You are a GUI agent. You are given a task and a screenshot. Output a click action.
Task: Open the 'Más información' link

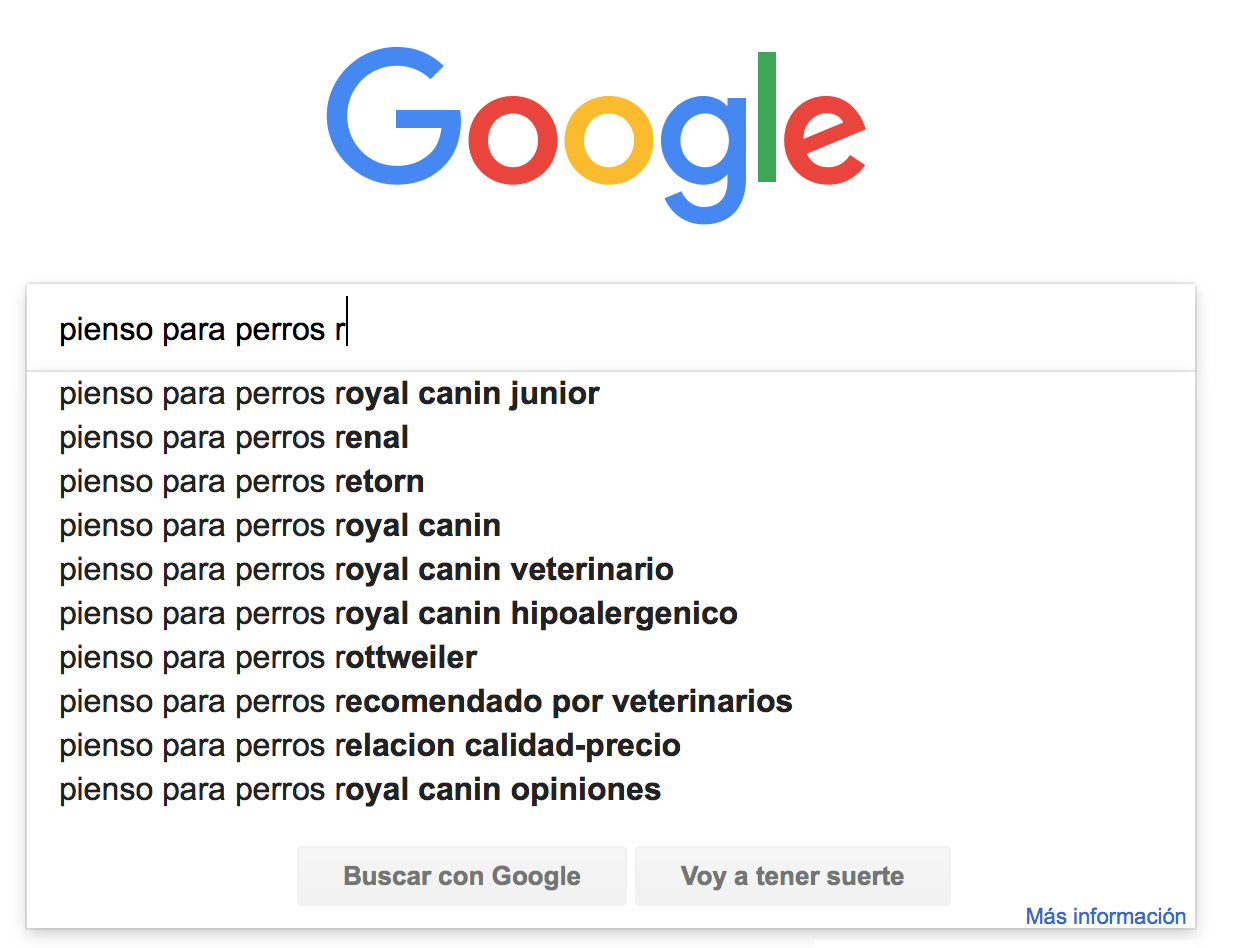point(1106,916)
